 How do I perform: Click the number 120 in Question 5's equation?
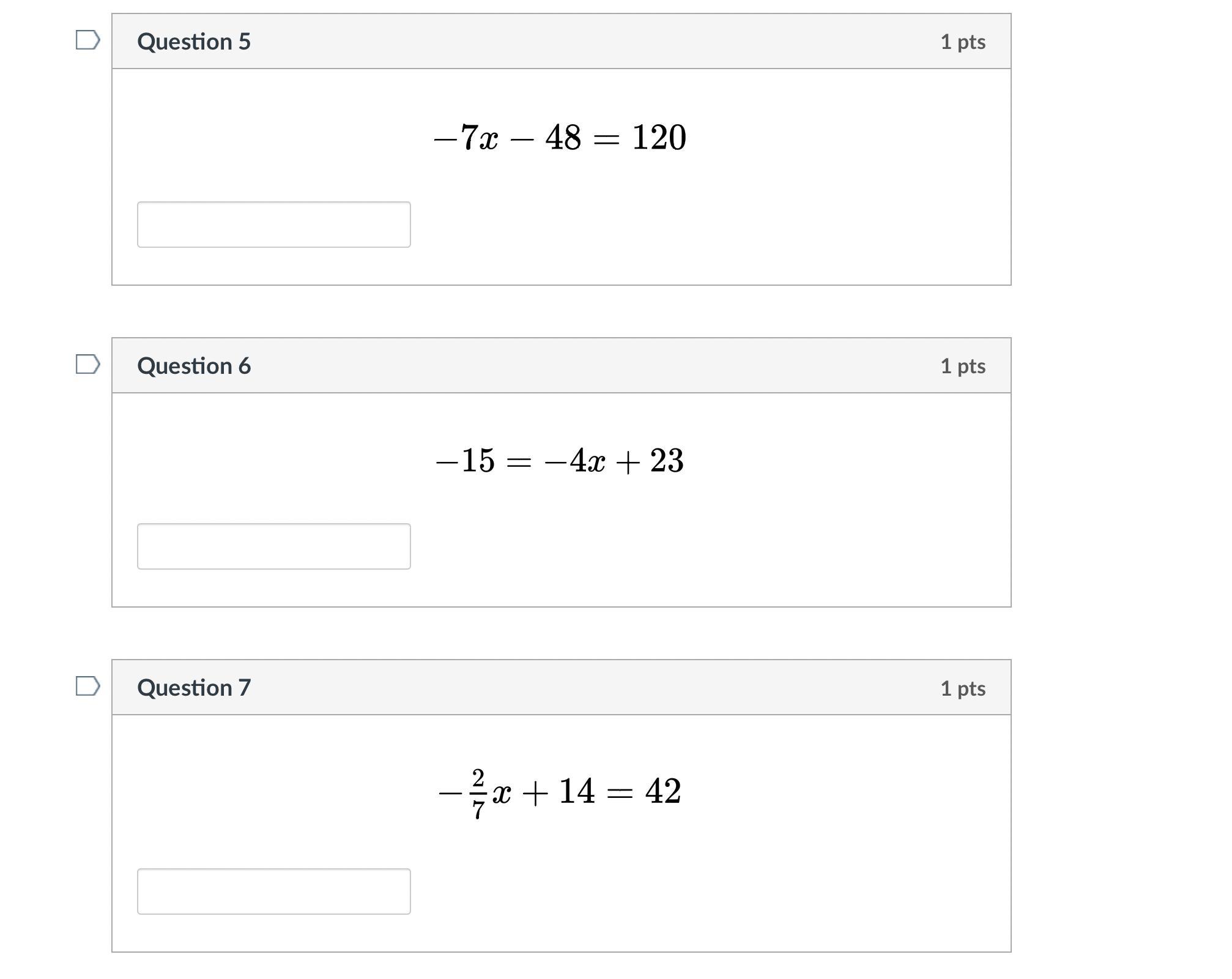click(659, 137)
